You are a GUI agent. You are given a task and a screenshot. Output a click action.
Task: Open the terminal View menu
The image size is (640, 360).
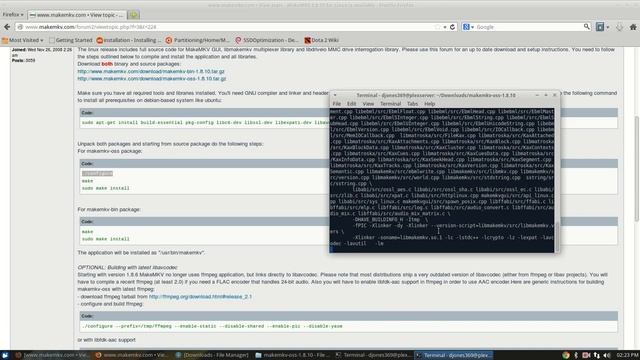(x=368, y=104)
